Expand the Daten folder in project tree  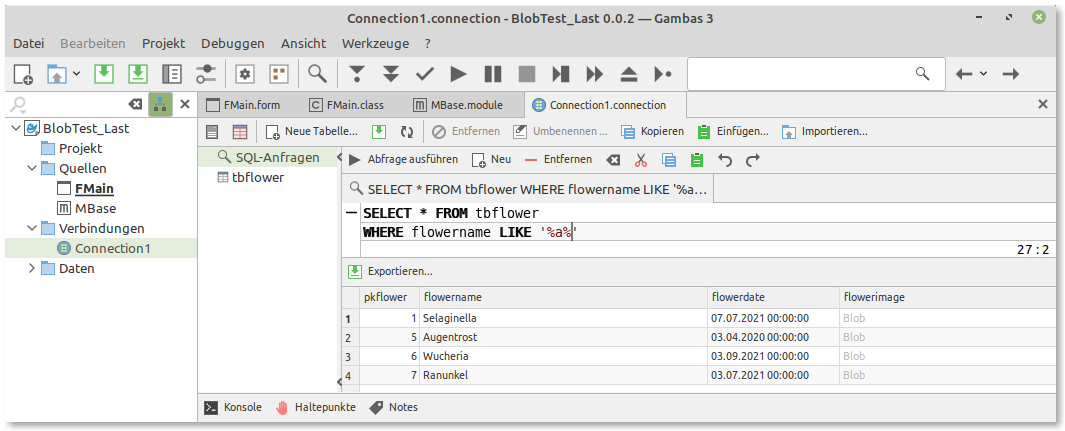(x=32, y=268)
